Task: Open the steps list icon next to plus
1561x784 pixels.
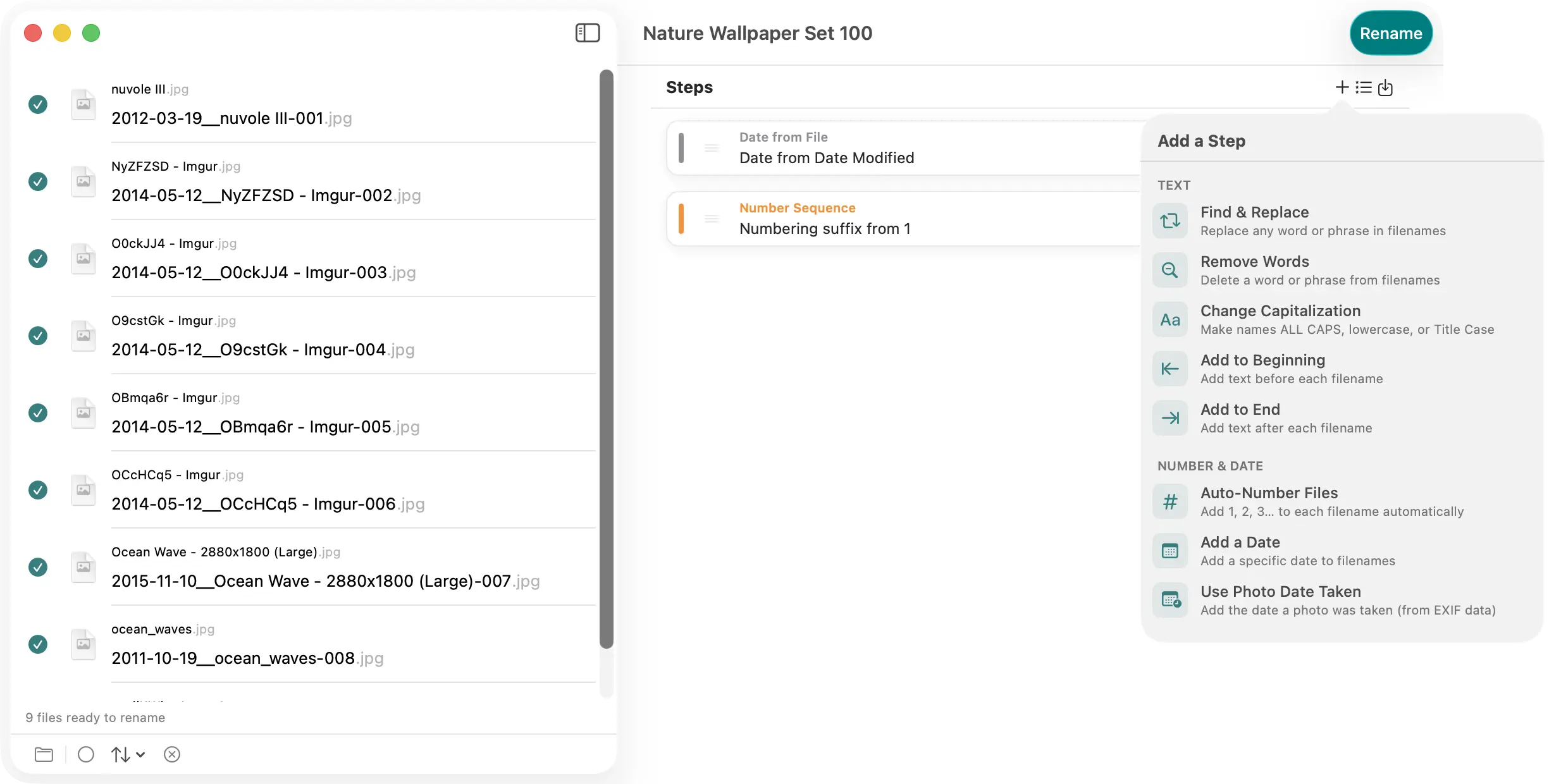Action: [1364, 87]
